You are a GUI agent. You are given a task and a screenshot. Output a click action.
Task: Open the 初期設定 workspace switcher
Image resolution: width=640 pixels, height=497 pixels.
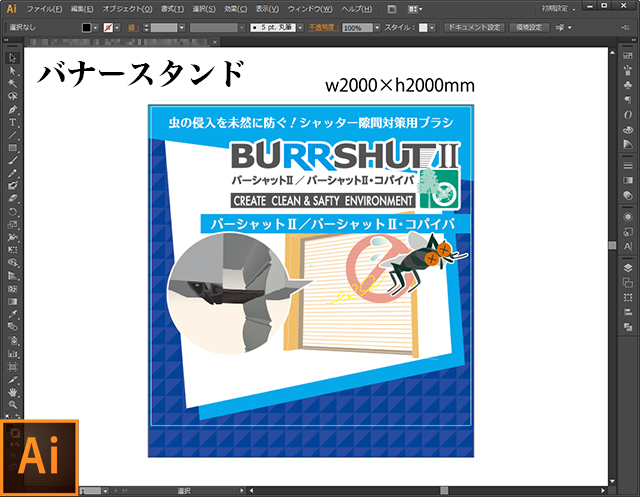[x=558, y=9]
